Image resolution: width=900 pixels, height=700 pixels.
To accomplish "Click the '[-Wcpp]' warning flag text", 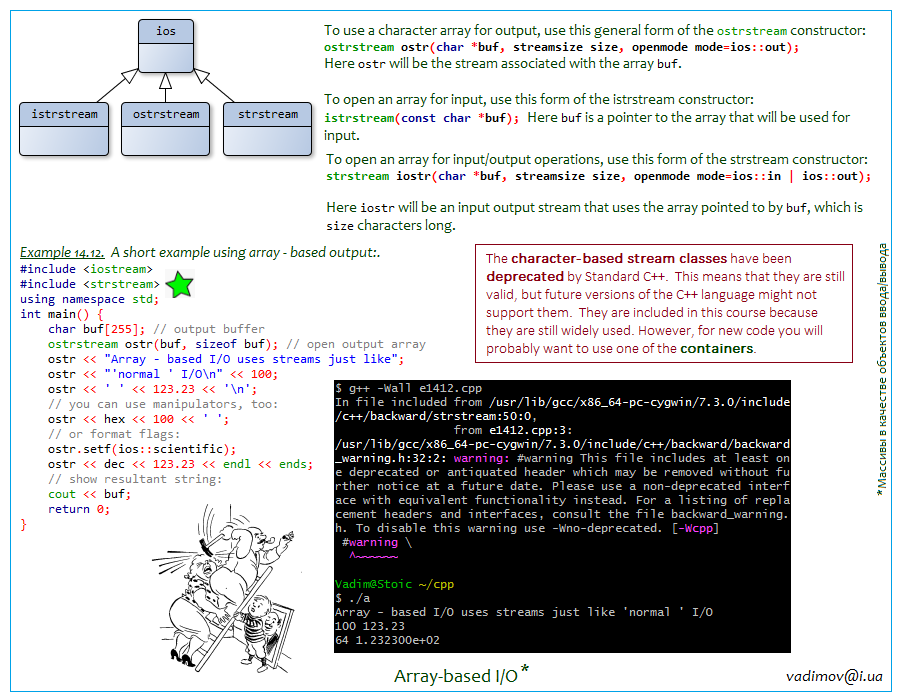I will point(695,528).
